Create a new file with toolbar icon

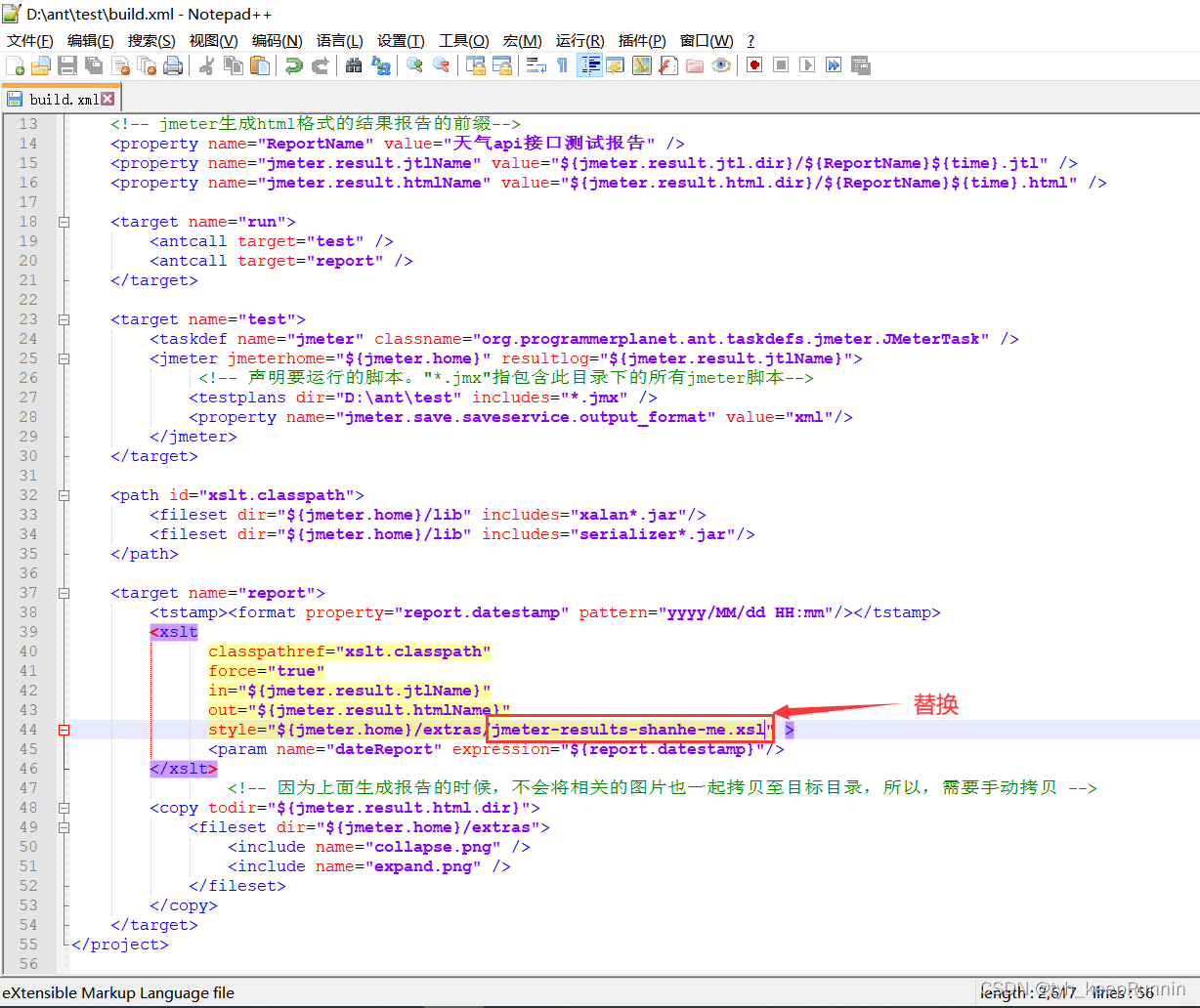point(16,65)
